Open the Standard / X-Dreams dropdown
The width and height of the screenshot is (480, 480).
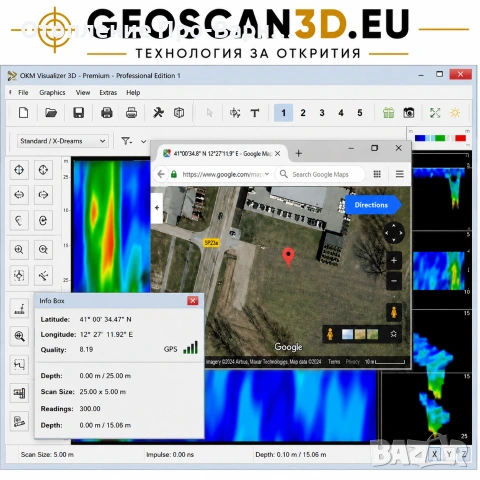63,141
